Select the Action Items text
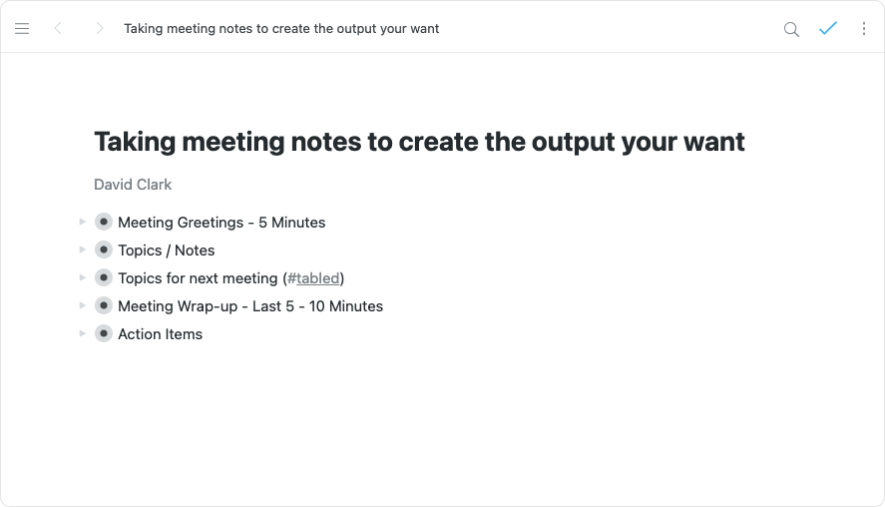The height and width of the screenshot is (507, 885). pyautogui.click(x=160, y=334)
